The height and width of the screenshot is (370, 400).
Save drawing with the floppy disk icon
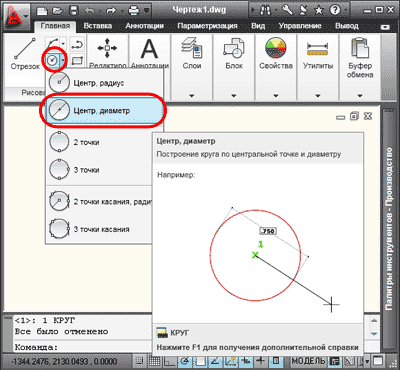74,11
